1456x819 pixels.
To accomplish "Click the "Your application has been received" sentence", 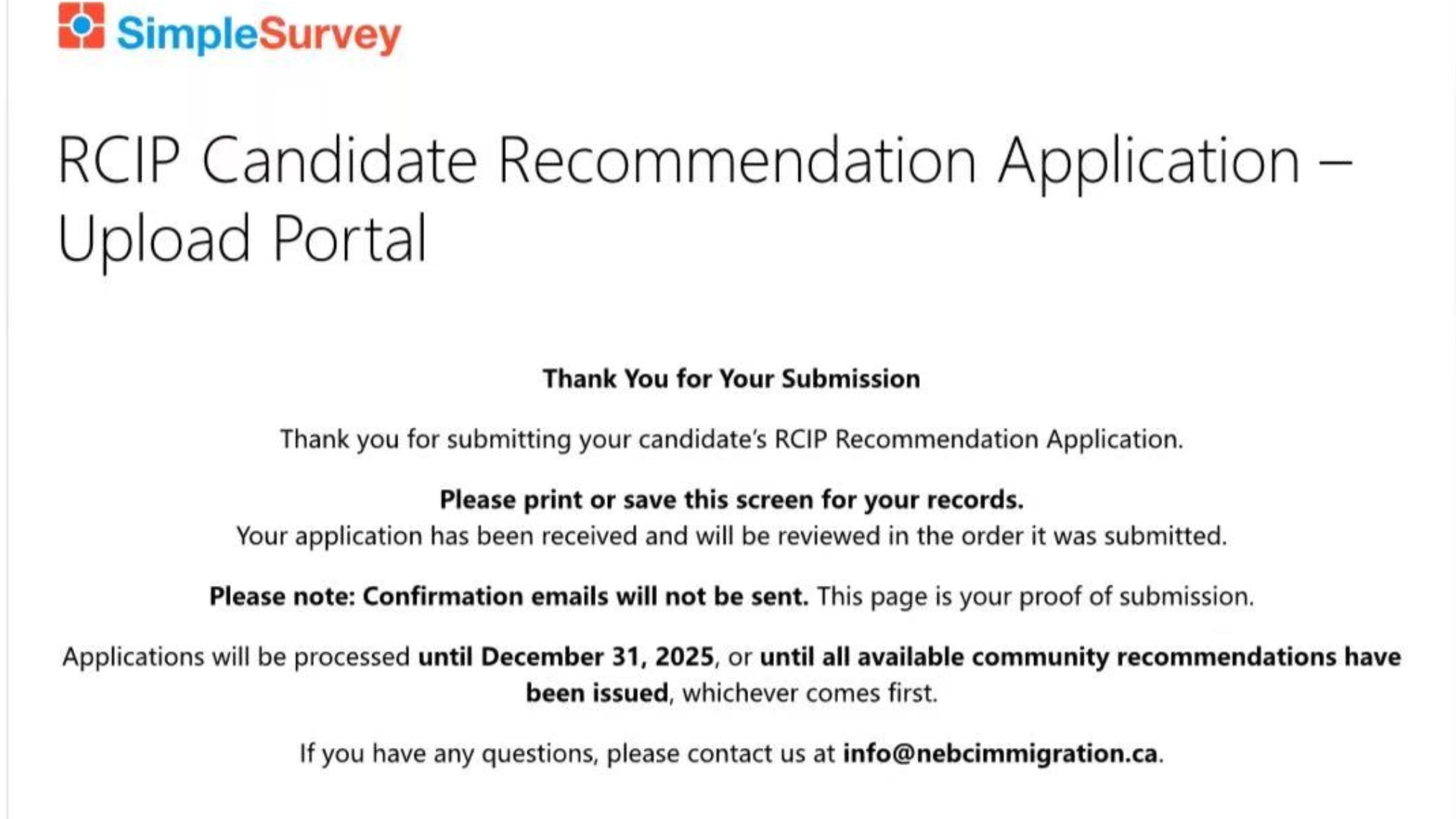I will tap(731, 536).
